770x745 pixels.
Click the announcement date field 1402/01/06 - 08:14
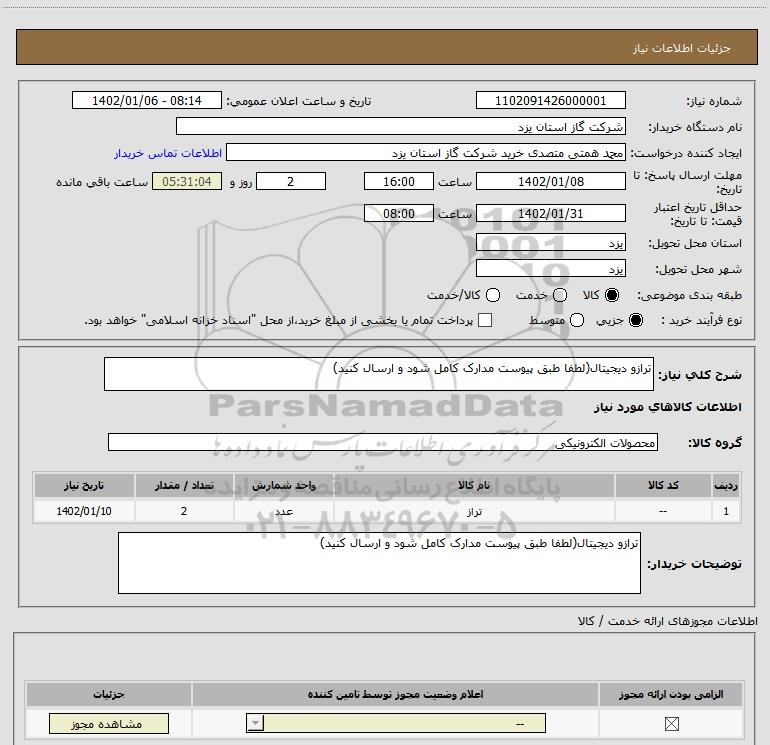click(x=147, y=100)
